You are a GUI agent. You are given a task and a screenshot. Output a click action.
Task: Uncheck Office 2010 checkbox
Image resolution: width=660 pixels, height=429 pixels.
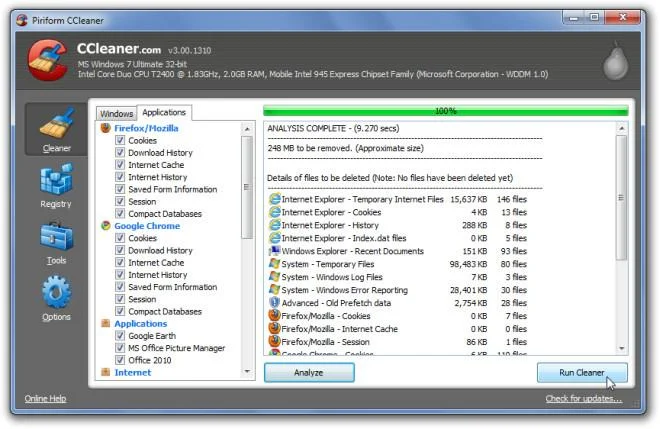pos(120,360)
